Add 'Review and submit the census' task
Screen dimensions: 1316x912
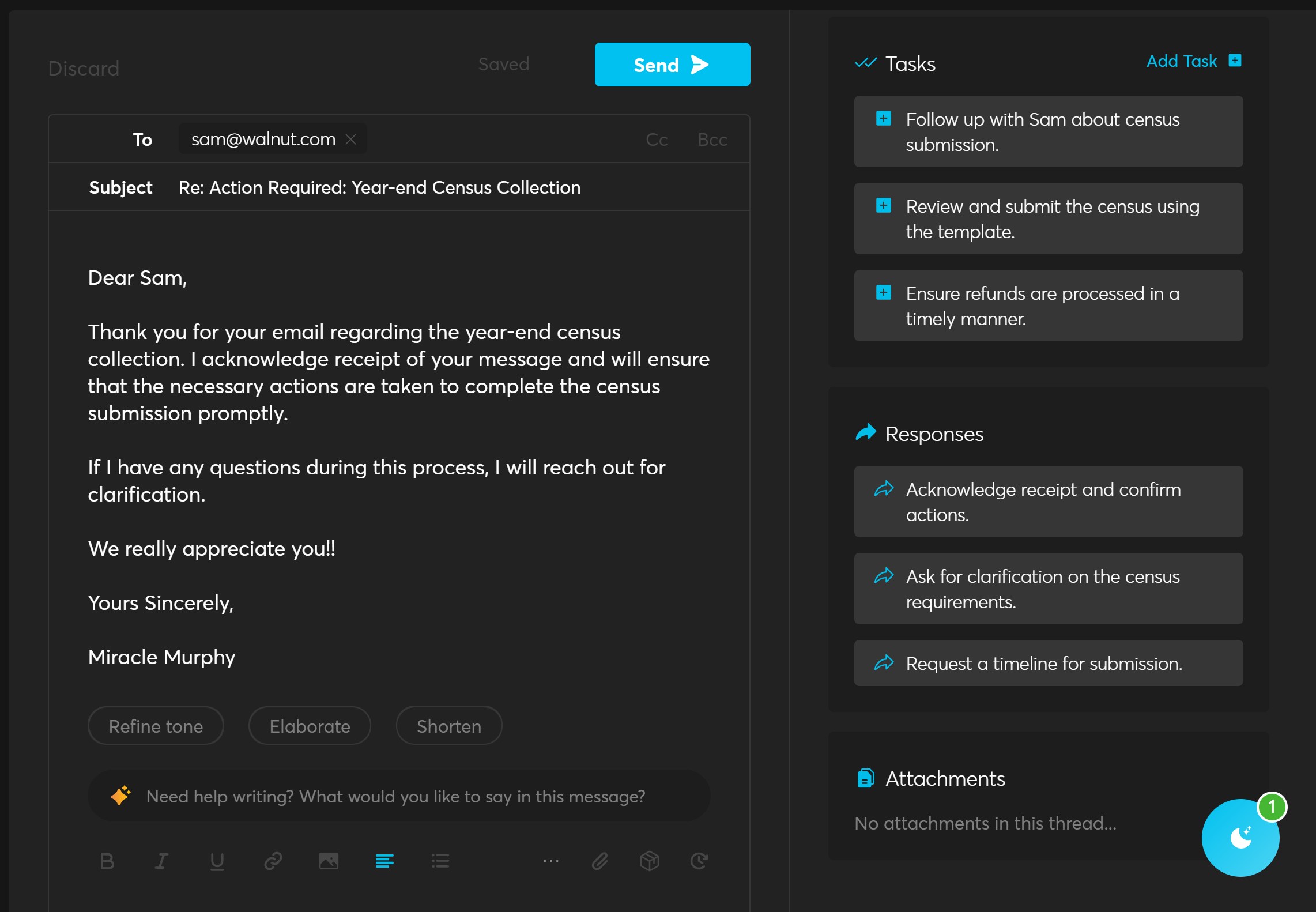[x=883, y=206]
